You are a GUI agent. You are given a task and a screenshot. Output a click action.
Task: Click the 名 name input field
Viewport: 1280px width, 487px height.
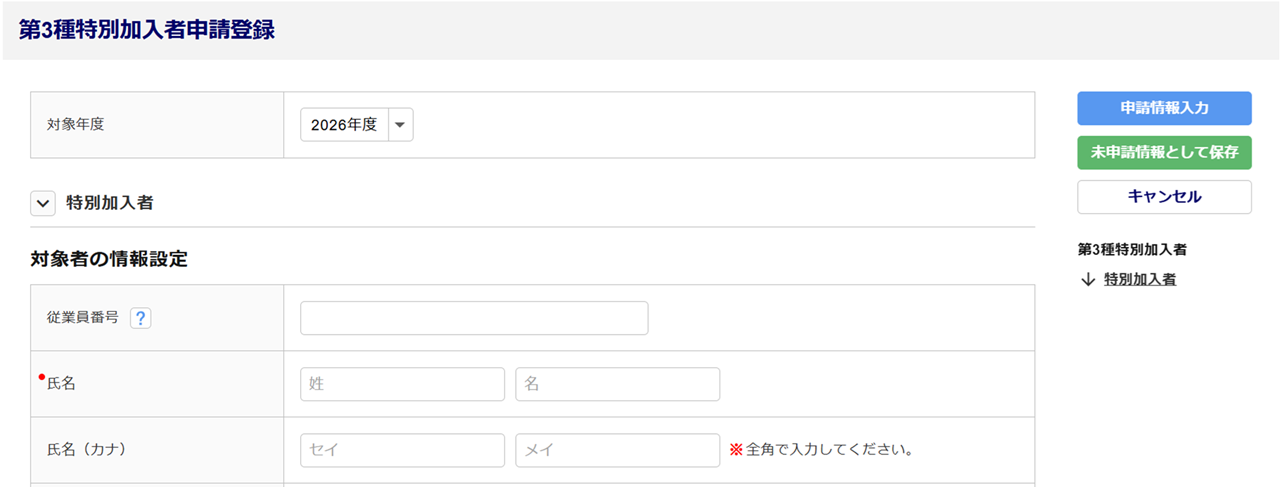[617, 384]
